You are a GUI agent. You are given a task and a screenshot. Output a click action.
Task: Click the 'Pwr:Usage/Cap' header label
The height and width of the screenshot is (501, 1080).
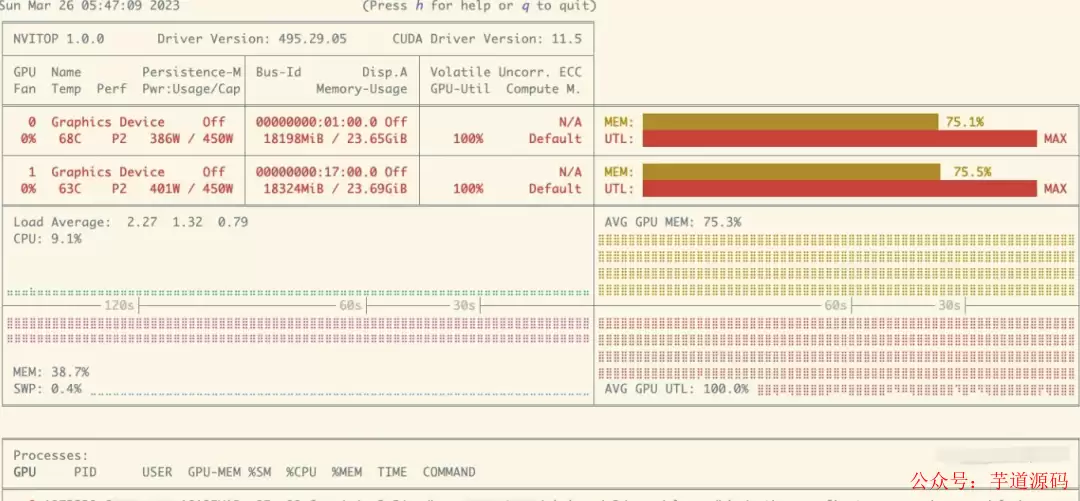coord(191,89)
